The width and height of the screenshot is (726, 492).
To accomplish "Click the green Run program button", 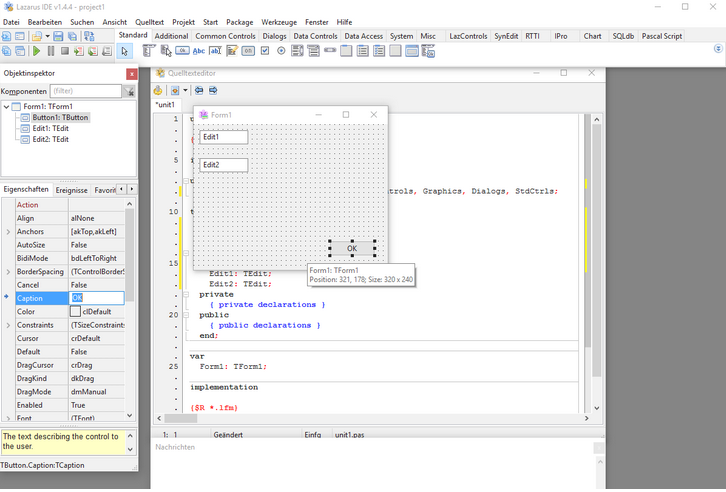I will [x=36, y=51].
